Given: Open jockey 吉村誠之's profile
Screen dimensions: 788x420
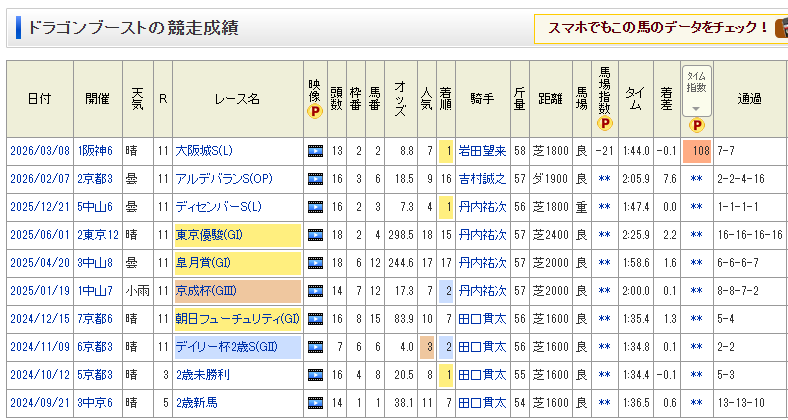Looking at the screenshot, I should tap(483, 179).
